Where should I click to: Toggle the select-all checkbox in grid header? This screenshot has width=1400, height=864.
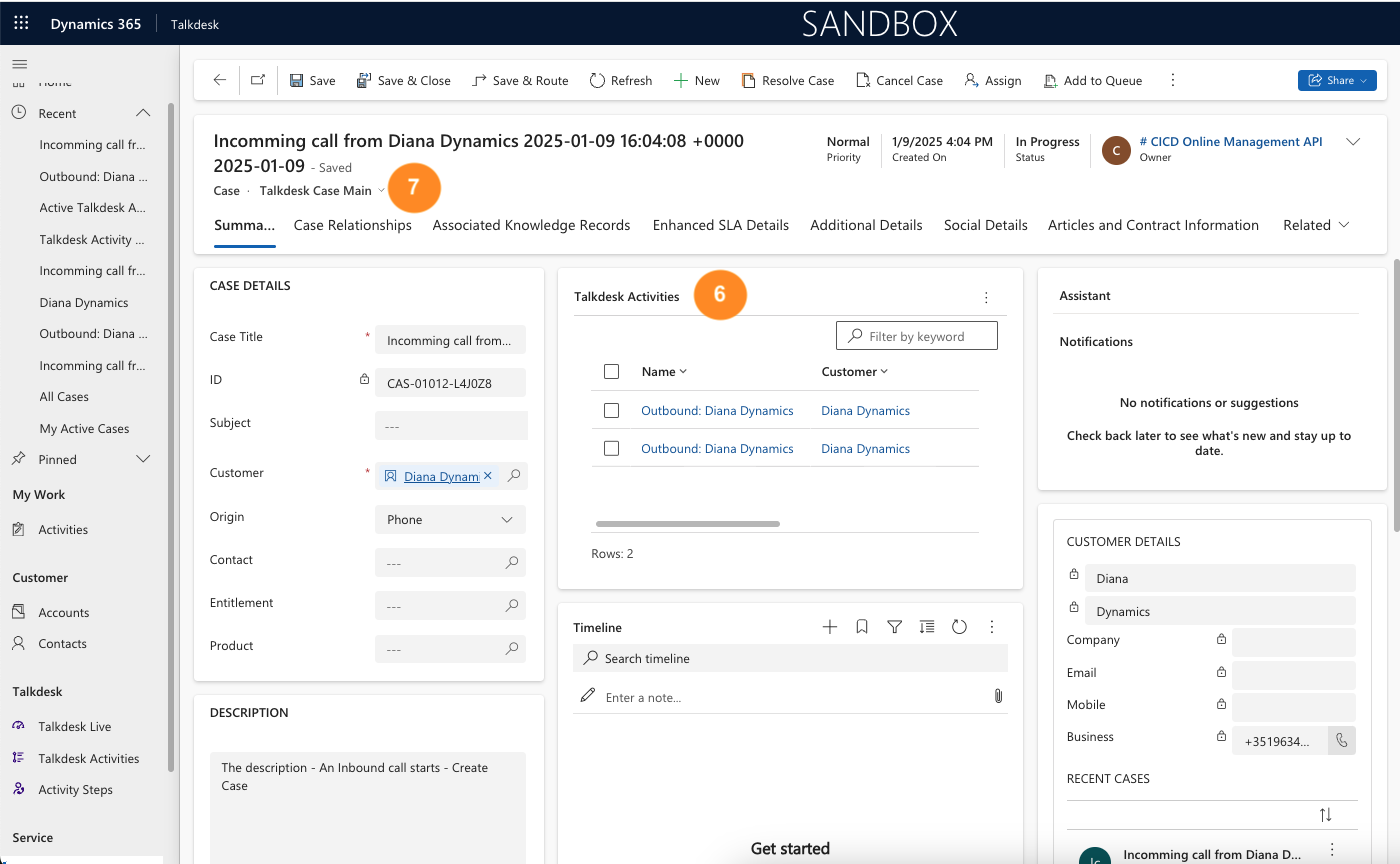coord(611,372)
